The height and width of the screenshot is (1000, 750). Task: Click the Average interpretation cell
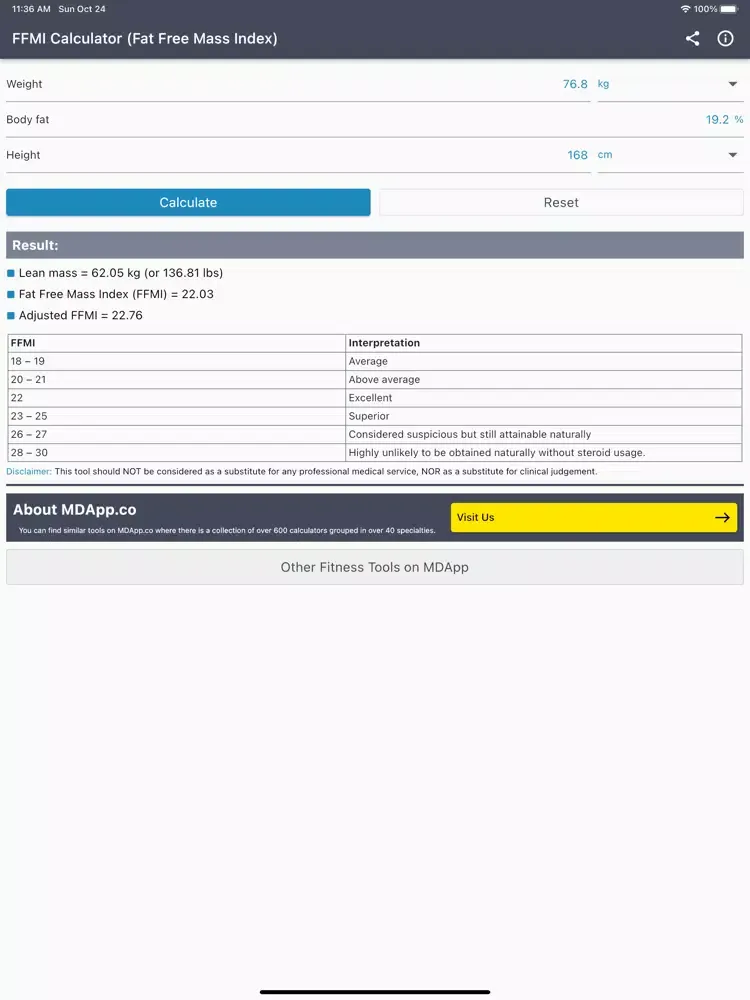[544, 361]
